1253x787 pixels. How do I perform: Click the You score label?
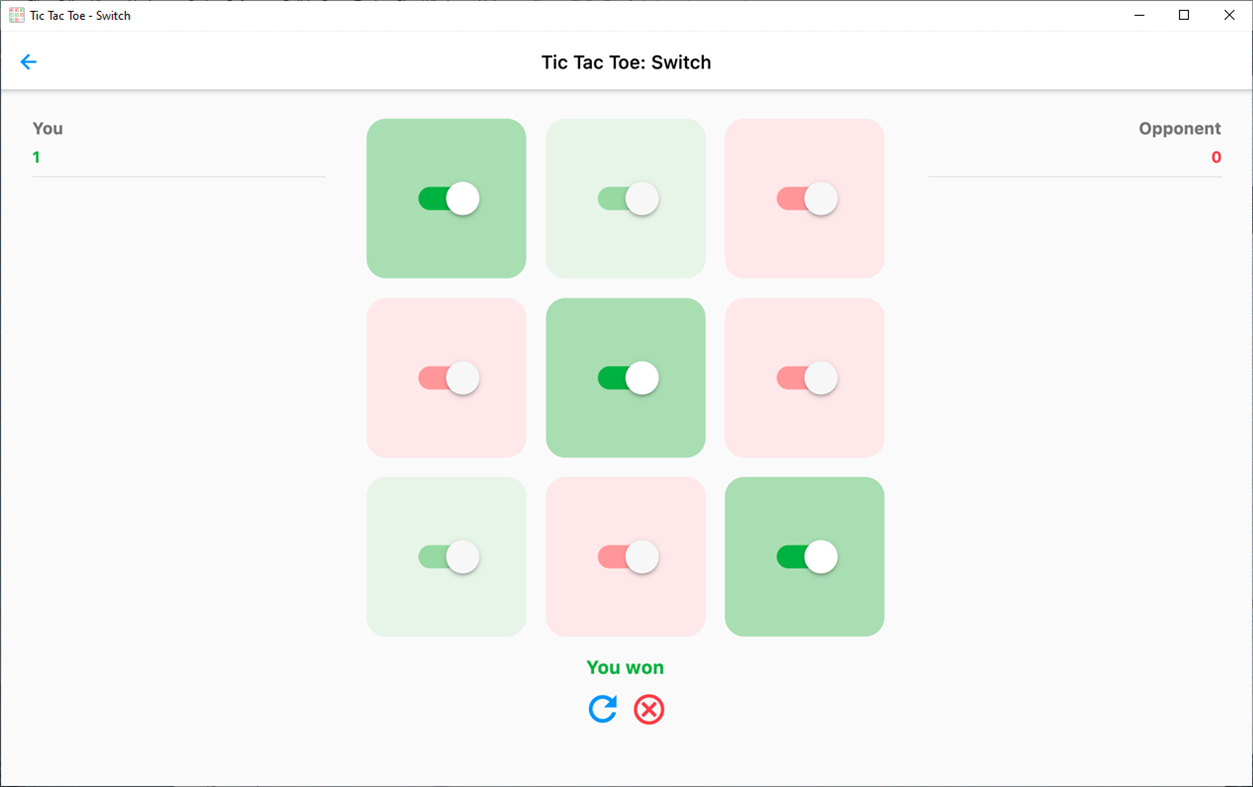click(49, 128)
